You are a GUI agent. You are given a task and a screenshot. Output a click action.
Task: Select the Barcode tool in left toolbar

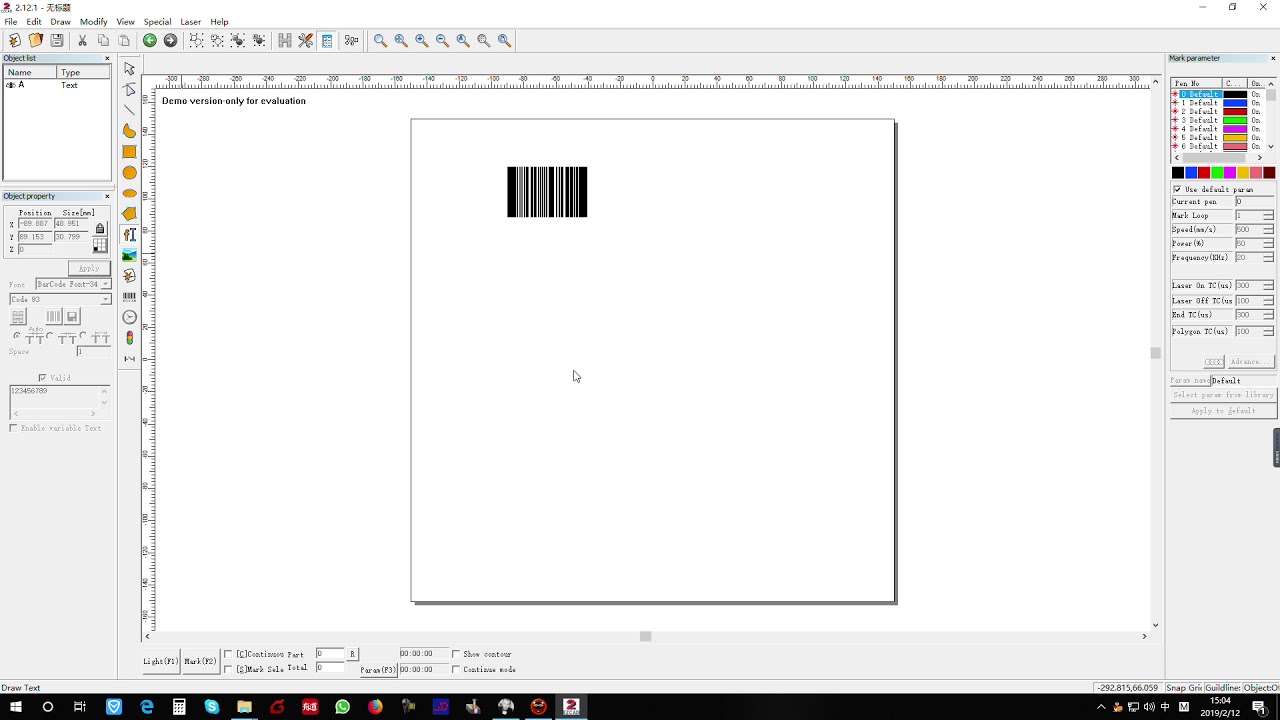(129, 296)
